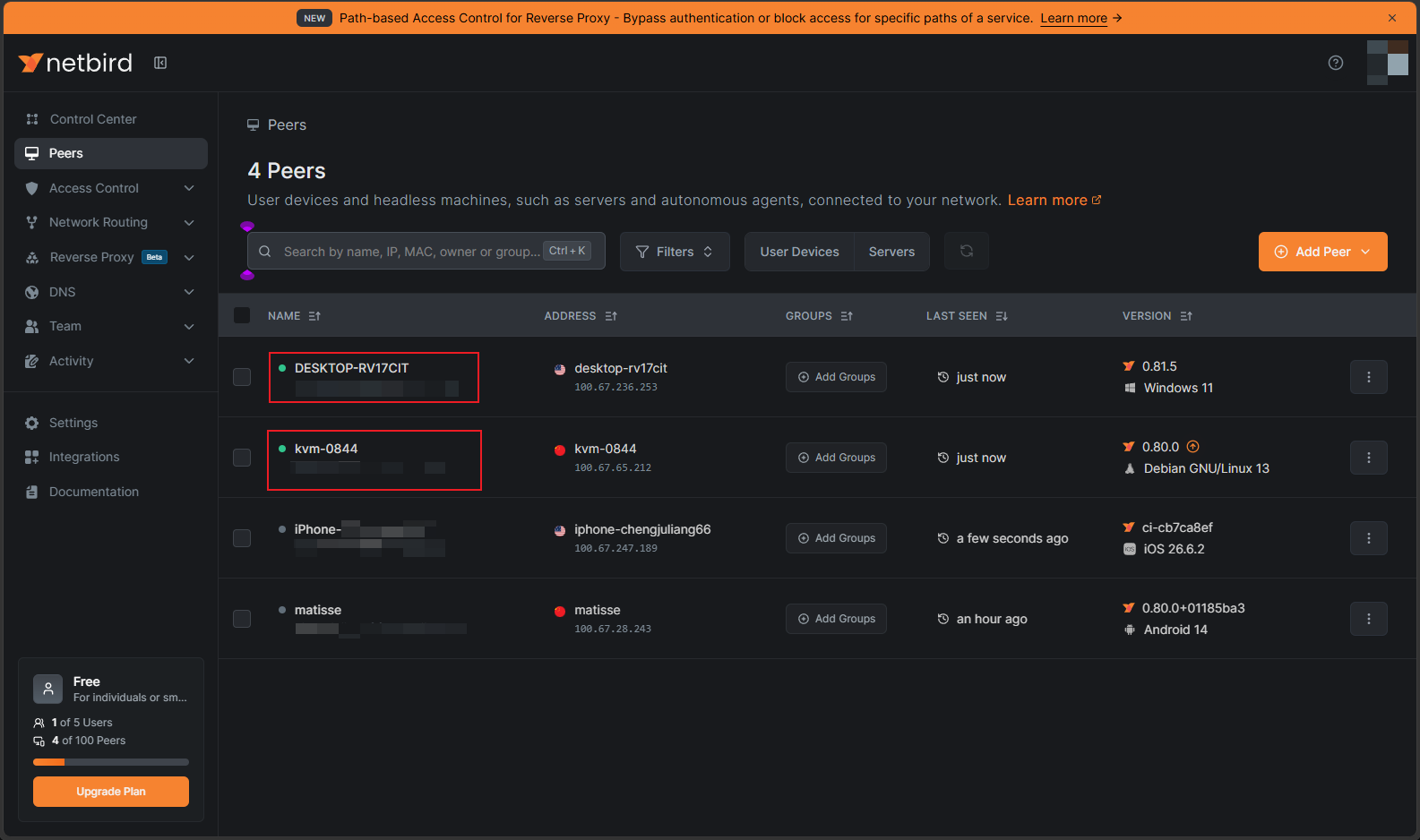
Task: Focus the peer search field
Action: tap(426, 252)
